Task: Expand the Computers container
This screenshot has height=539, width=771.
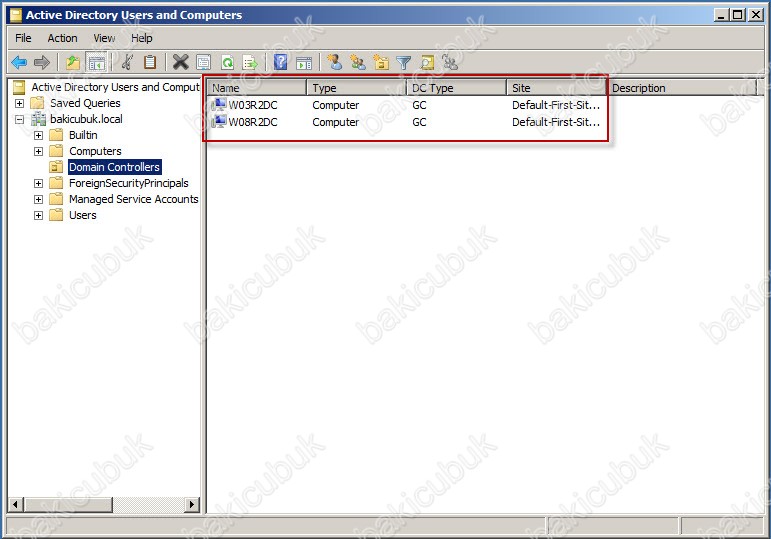Action: tap(38, 151)
